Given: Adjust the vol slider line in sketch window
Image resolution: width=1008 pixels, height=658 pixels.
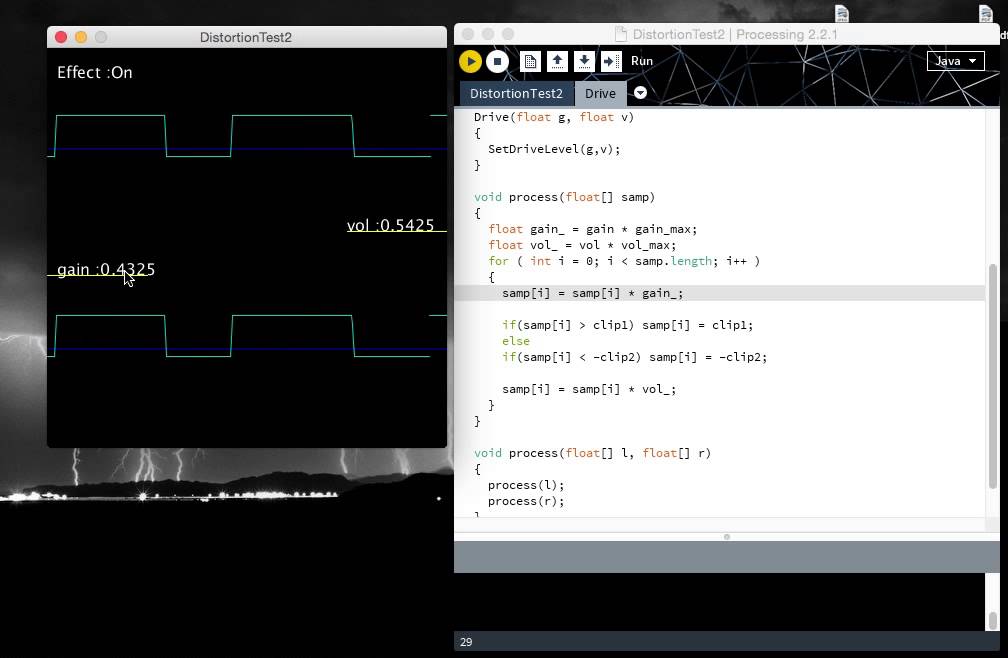Looking at the screenshot, I should click(397, 231).
